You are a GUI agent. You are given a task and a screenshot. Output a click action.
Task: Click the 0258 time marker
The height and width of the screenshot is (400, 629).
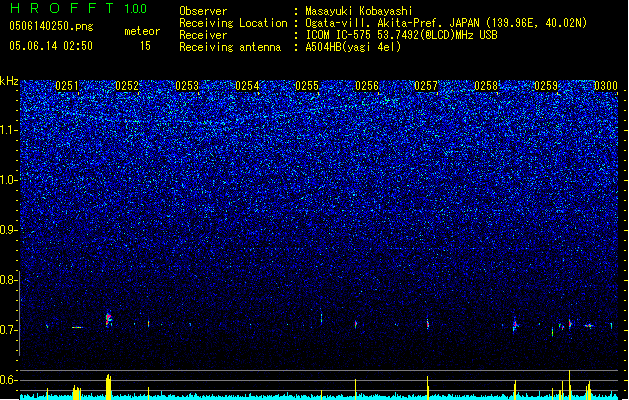[x=486, y=86]
